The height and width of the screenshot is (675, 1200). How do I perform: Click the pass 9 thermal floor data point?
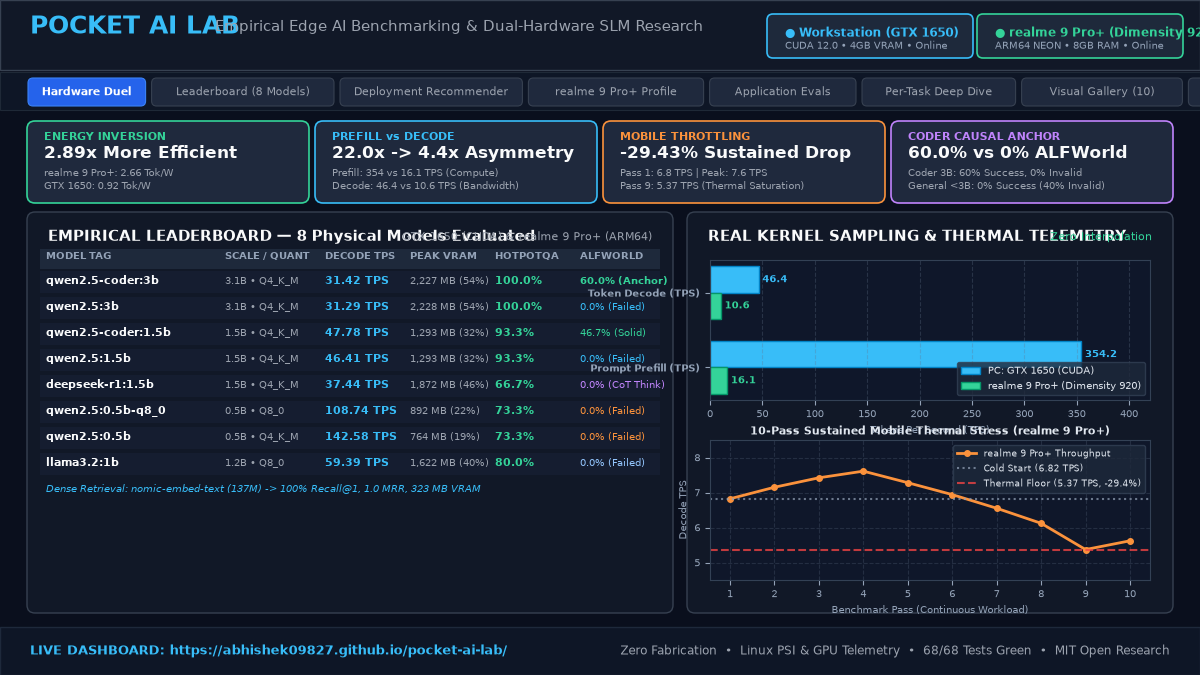coord(1086,550)
